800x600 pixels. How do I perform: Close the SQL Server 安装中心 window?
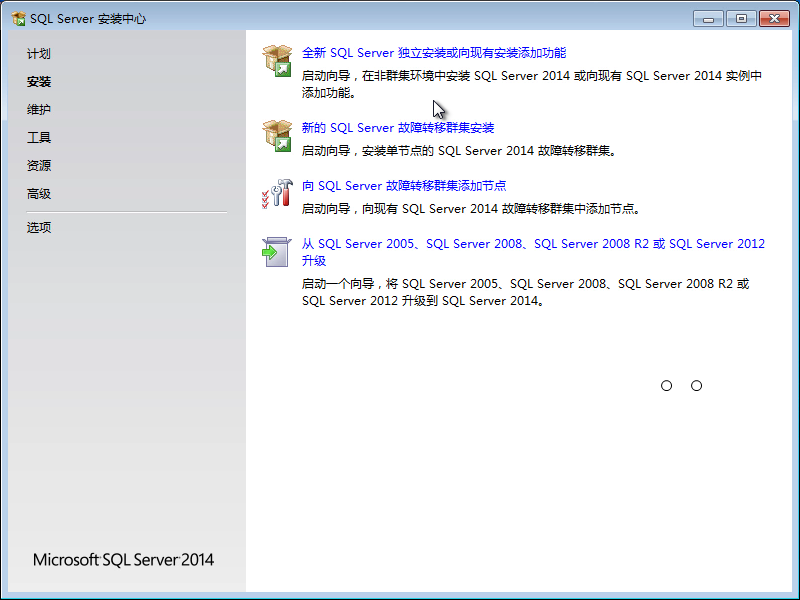(x=773, y=18)
